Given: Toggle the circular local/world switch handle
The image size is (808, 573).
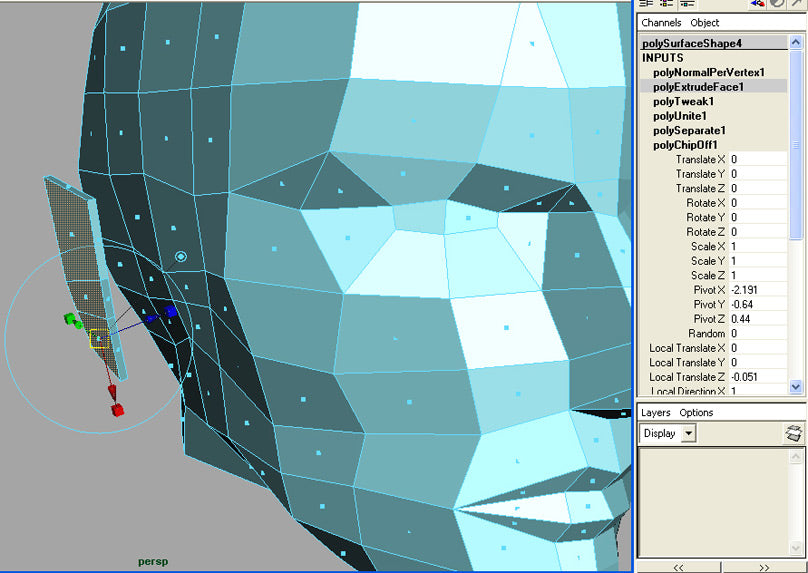Looking at the screenshot, I should (181, 257).
